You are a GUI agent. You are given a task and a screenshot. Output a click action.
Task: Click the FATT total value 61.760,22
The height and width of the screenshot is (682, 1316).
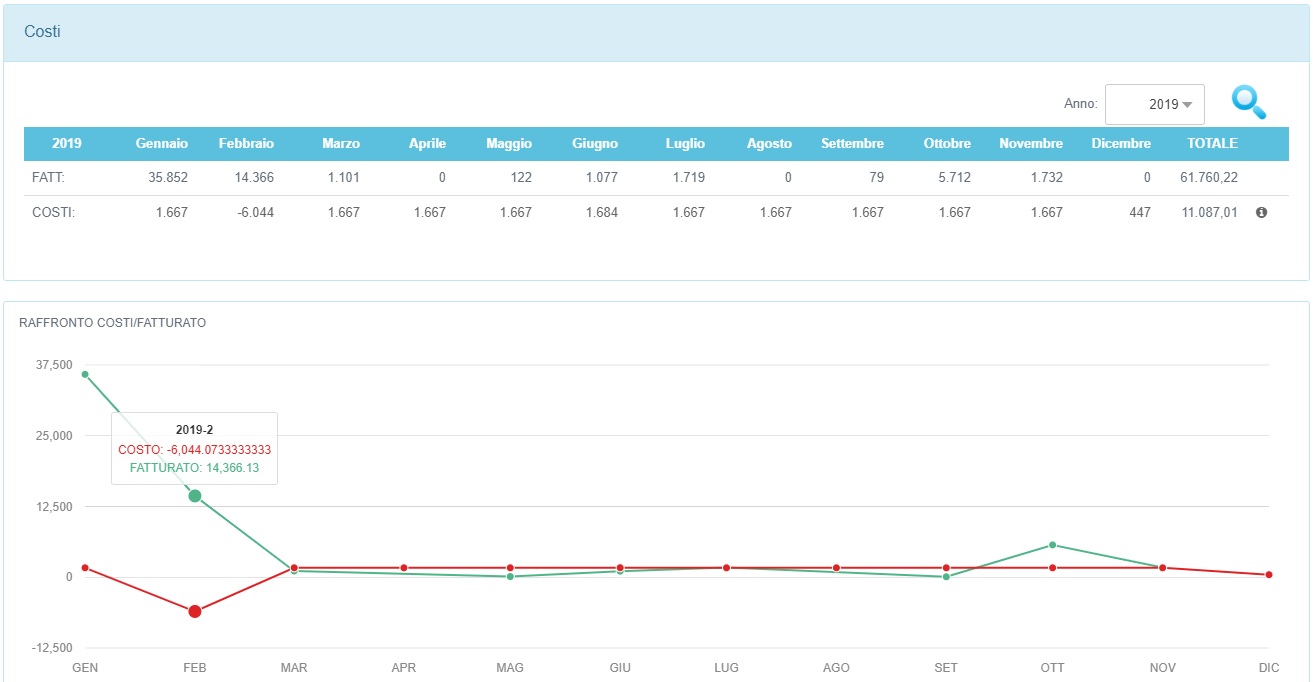coord(1208,177)
